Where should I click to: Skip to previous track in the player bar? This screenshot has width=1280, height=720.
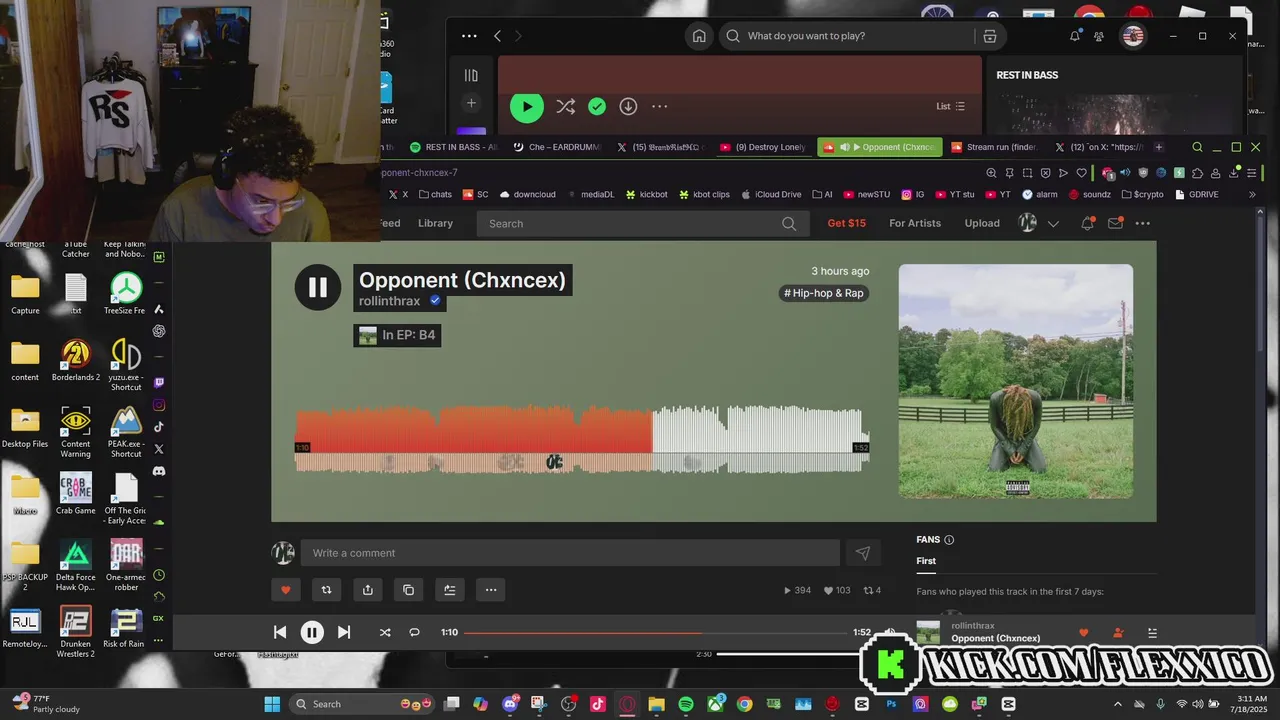(x=280, y=632)
